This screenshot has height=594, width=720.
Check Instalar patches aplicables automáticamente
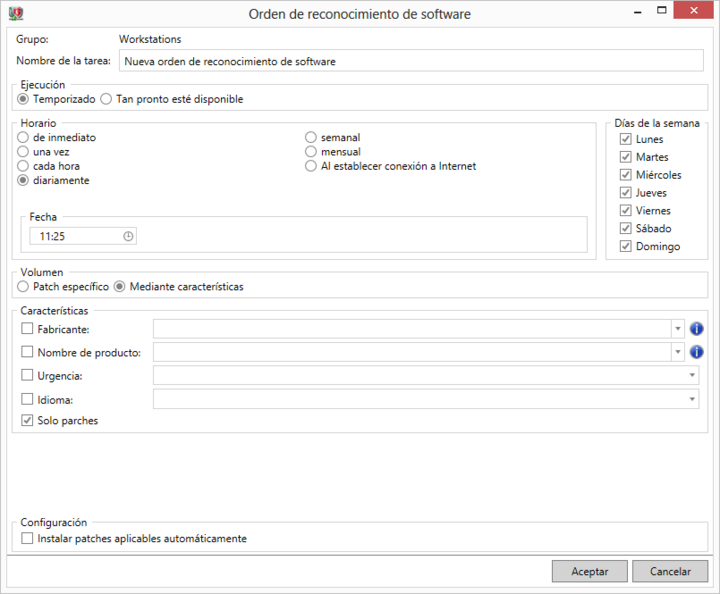(27, 538)
